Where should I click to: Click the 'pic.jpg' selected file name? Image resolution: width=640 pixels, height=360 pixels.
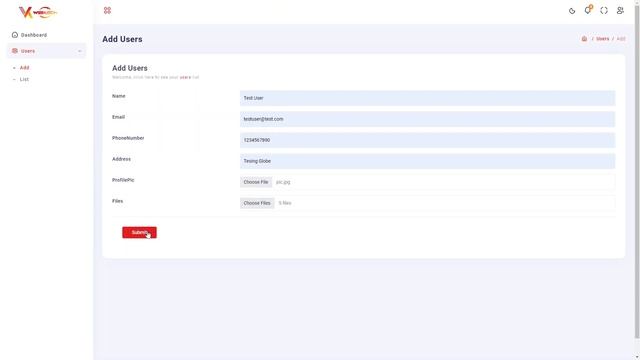283,182
